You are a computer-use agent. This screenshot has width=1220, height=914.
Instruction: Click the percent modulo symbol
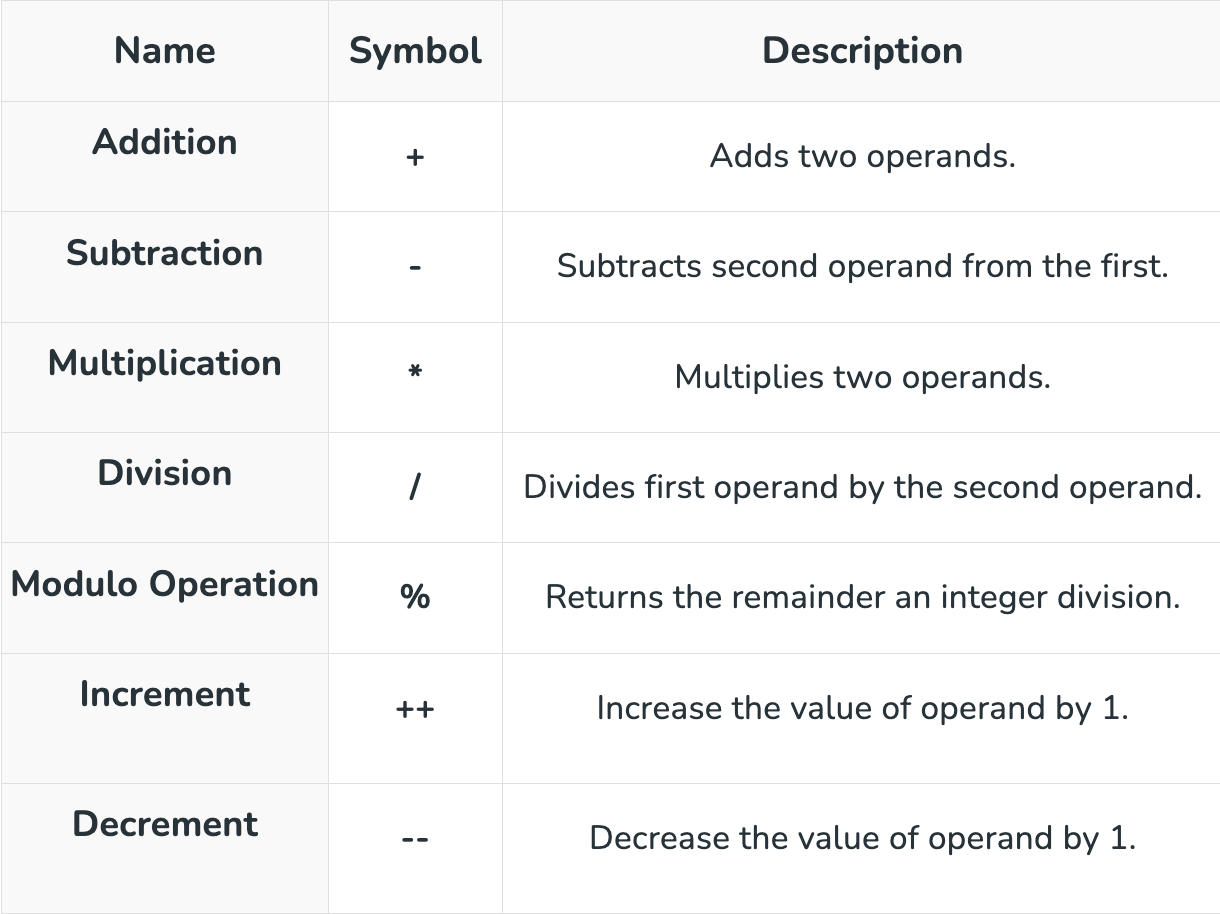(x=415, y=598)
